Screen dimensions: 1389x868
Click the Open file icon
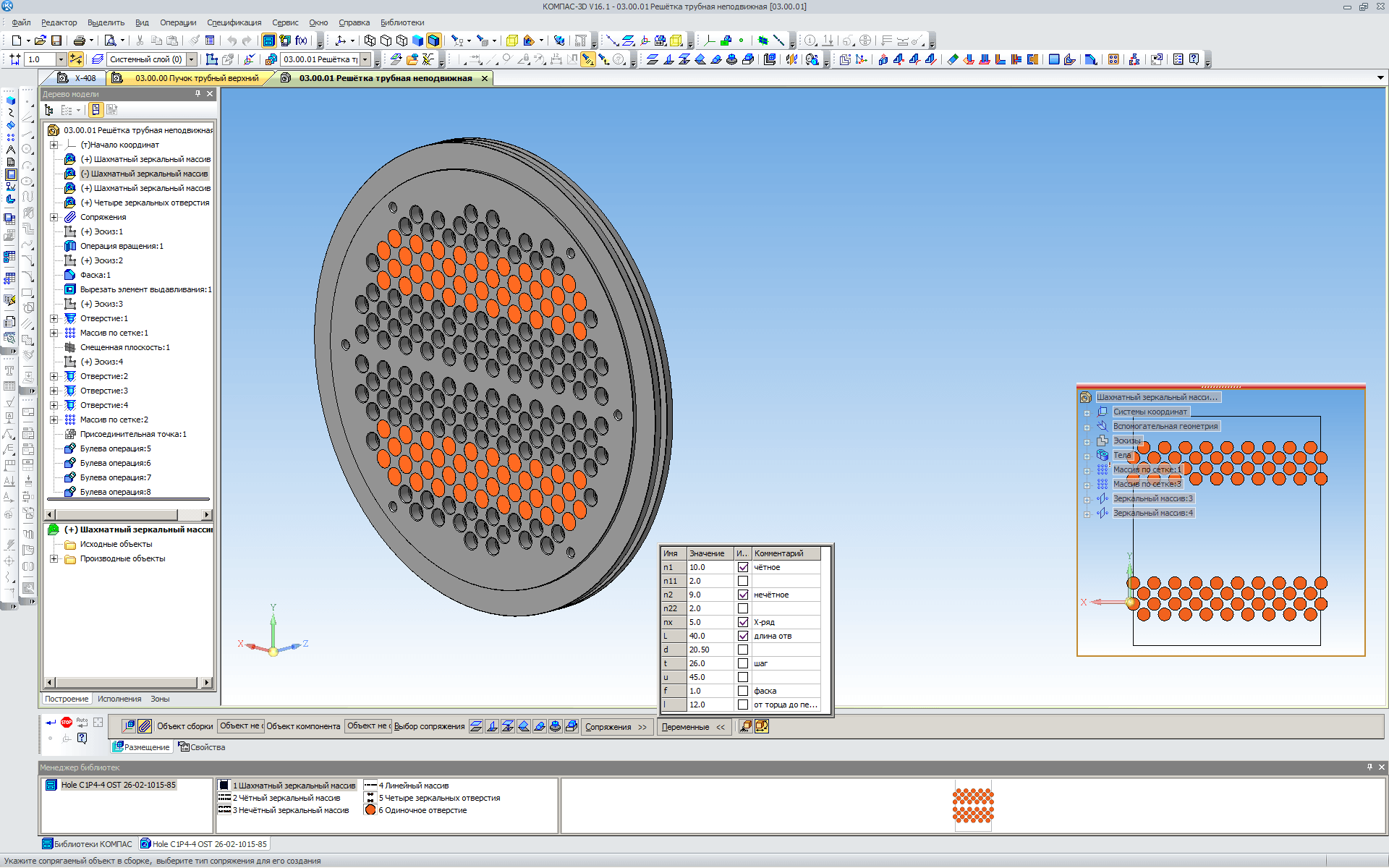click(x=41, y=41)
